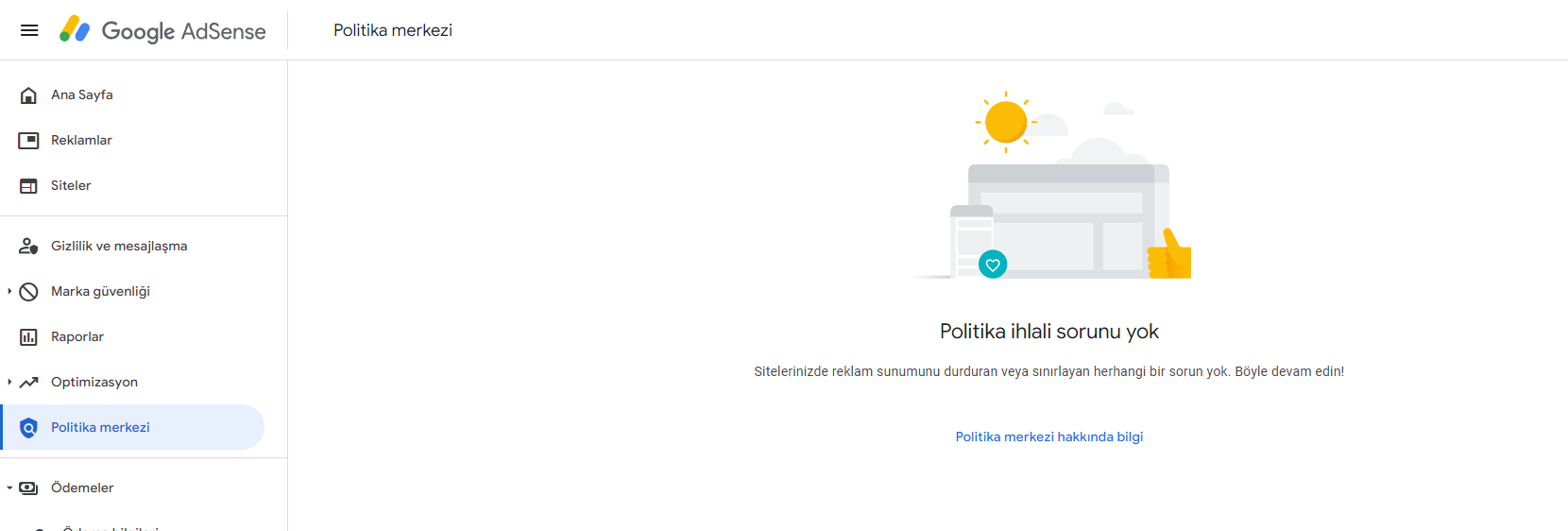Screen dimensions: 1568x531
Task: Open the Politika merkezi hakkında bilgi link
Action: [x=1049, y=437]
